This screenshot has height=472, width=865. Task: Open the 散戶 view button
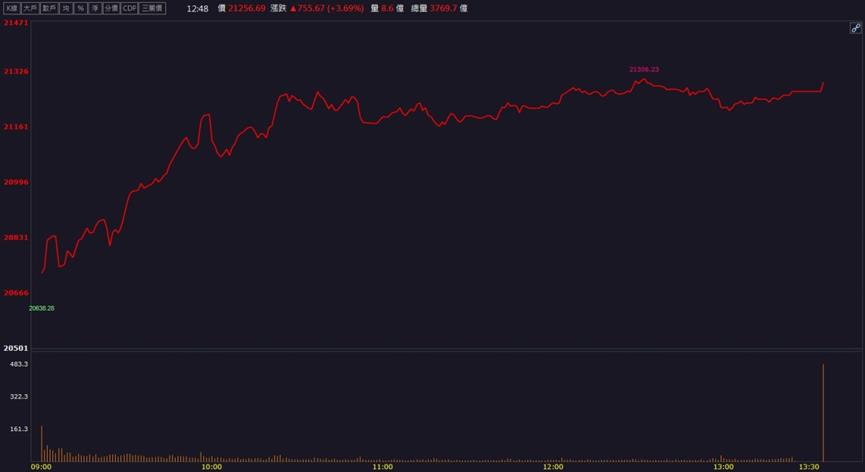pos(49,8)
